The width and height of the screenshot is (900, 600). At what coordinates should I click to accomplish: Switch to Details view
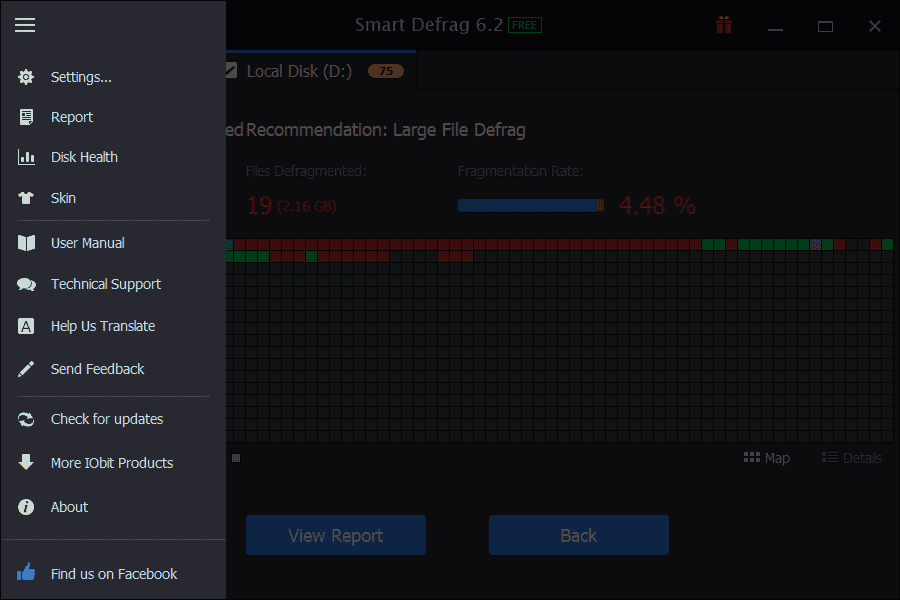pyautogui.click(x=851, y=458)
